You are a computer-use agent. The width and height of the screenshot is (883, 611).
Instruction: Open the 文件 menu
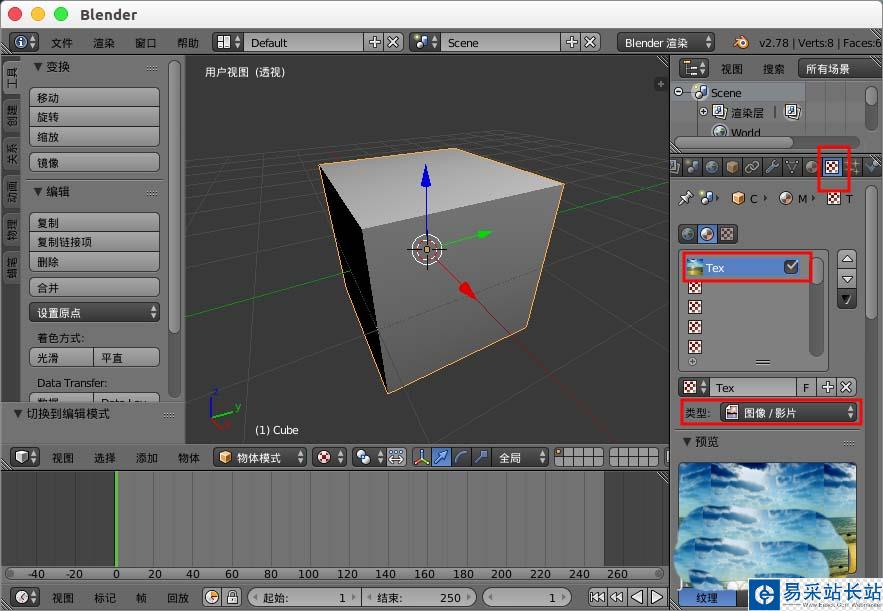click(x=62, y=43)
